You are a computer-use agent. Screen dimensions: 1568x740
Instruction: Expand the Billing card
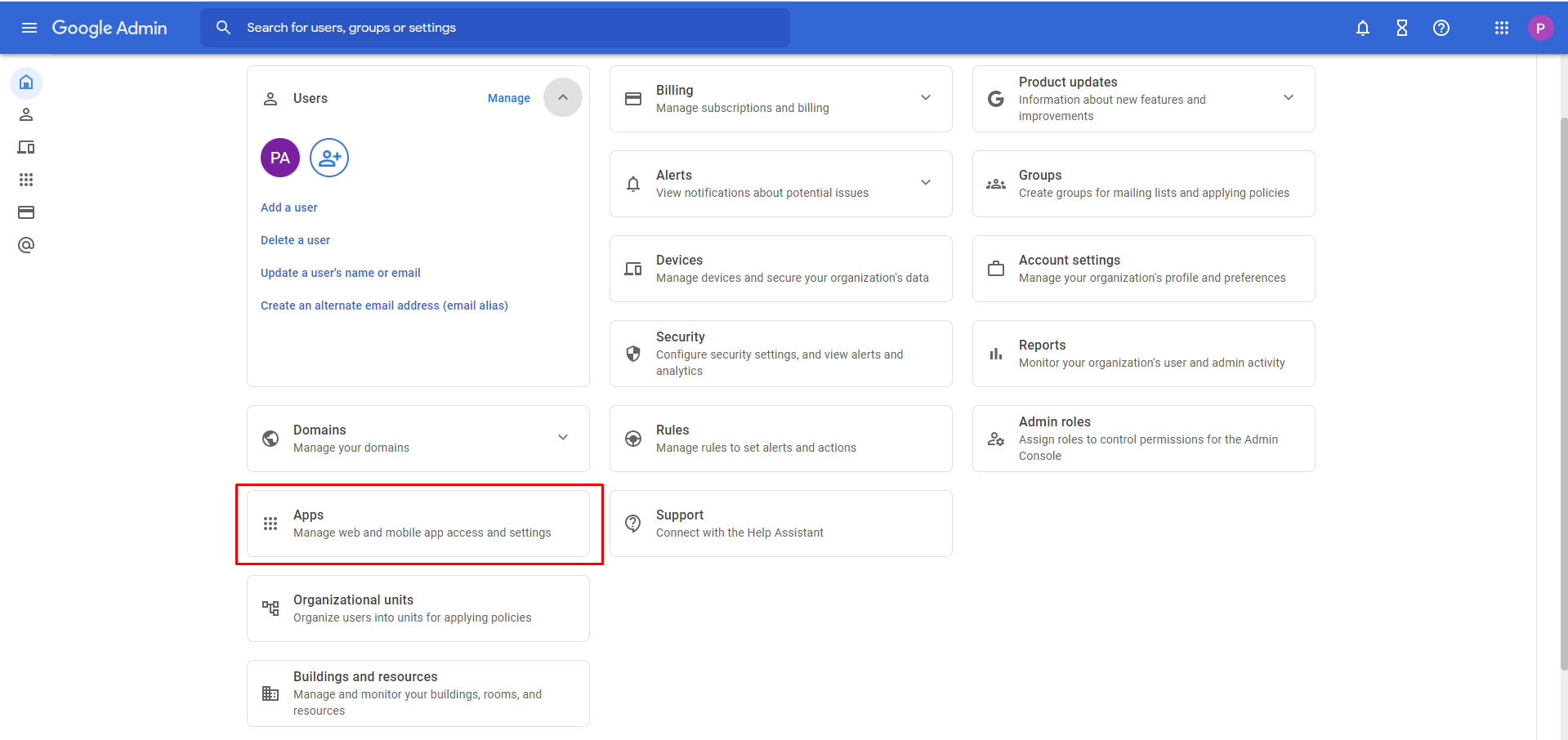(x=926, y=98)
